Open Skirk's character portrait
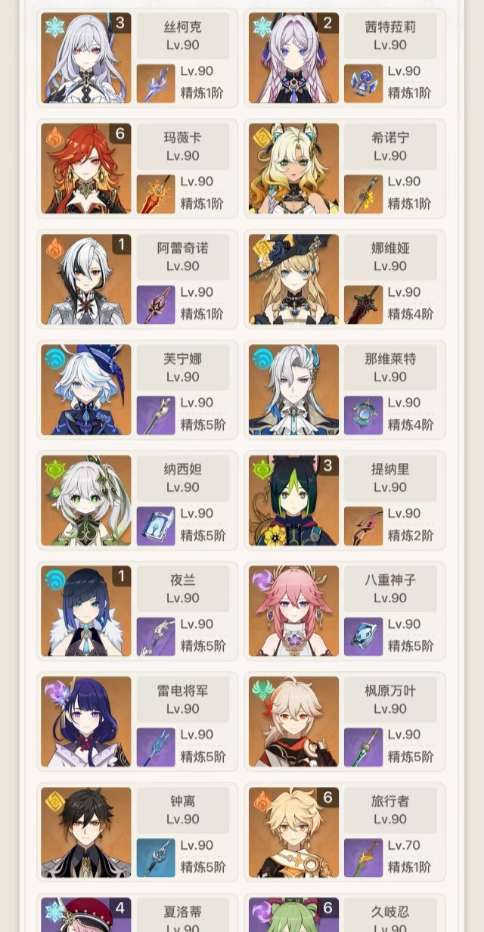Image resolution: width=484 pixels, height=932 pixels. click(x=86, y=58)
